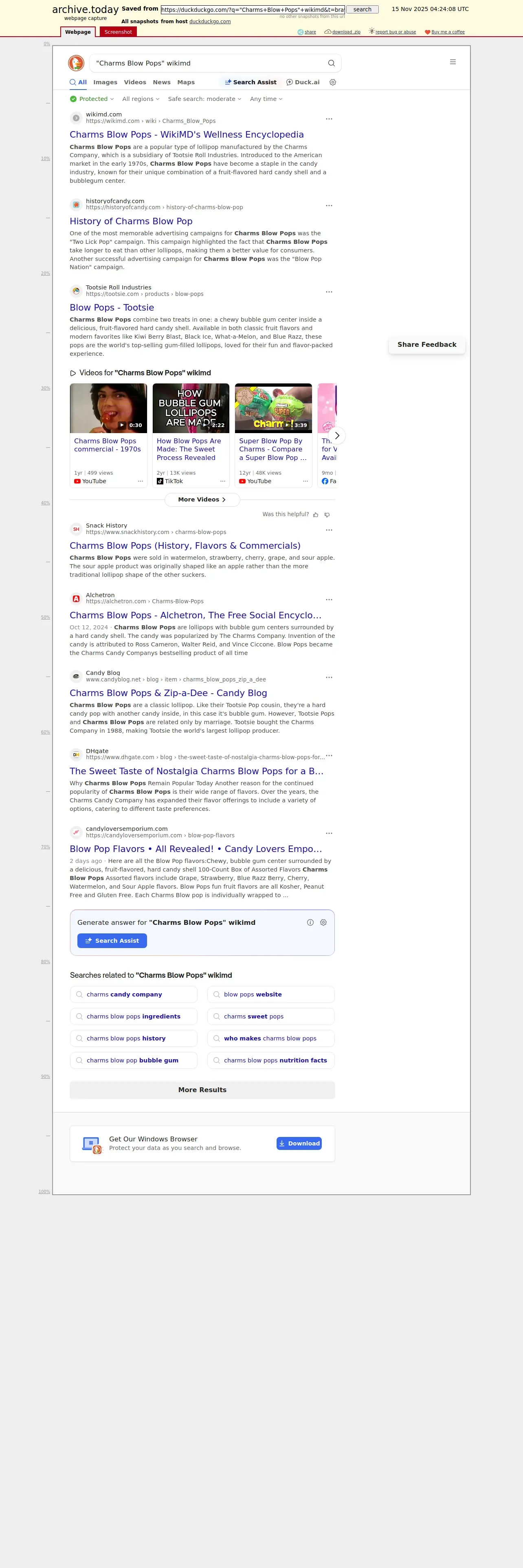This screenshot has height=1568, width=523.
Task: Click How Bubble Gum Lollipops video thumbnail
Action: [191, 408]
